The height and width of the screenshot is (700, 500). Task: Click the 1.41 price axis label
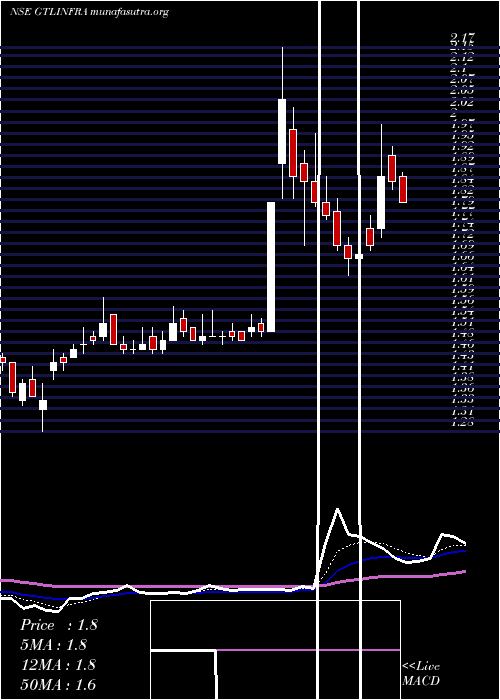click(x=462, y=367)
